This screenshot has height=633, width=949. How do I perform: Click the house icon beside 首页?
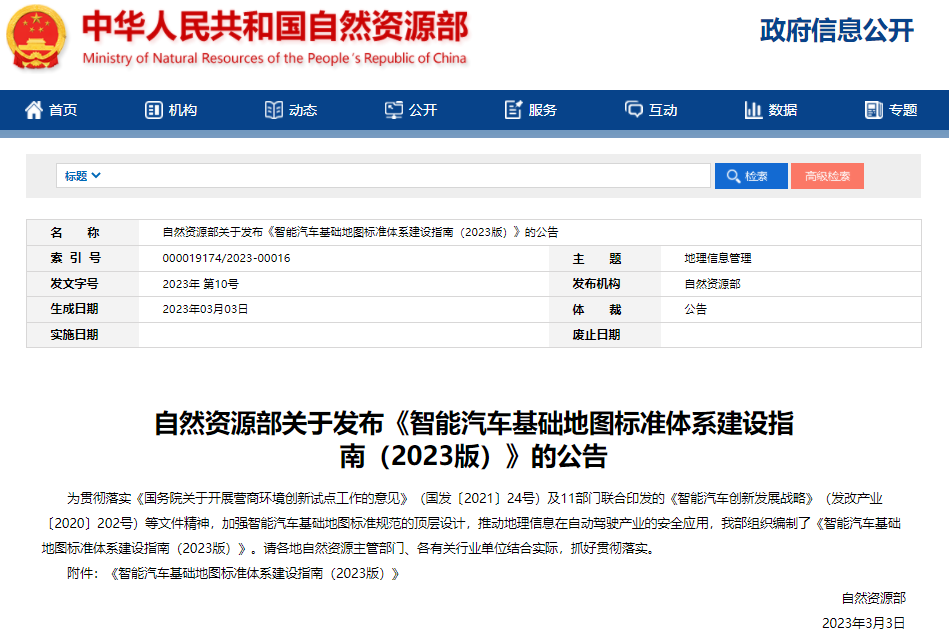point(36,110)
